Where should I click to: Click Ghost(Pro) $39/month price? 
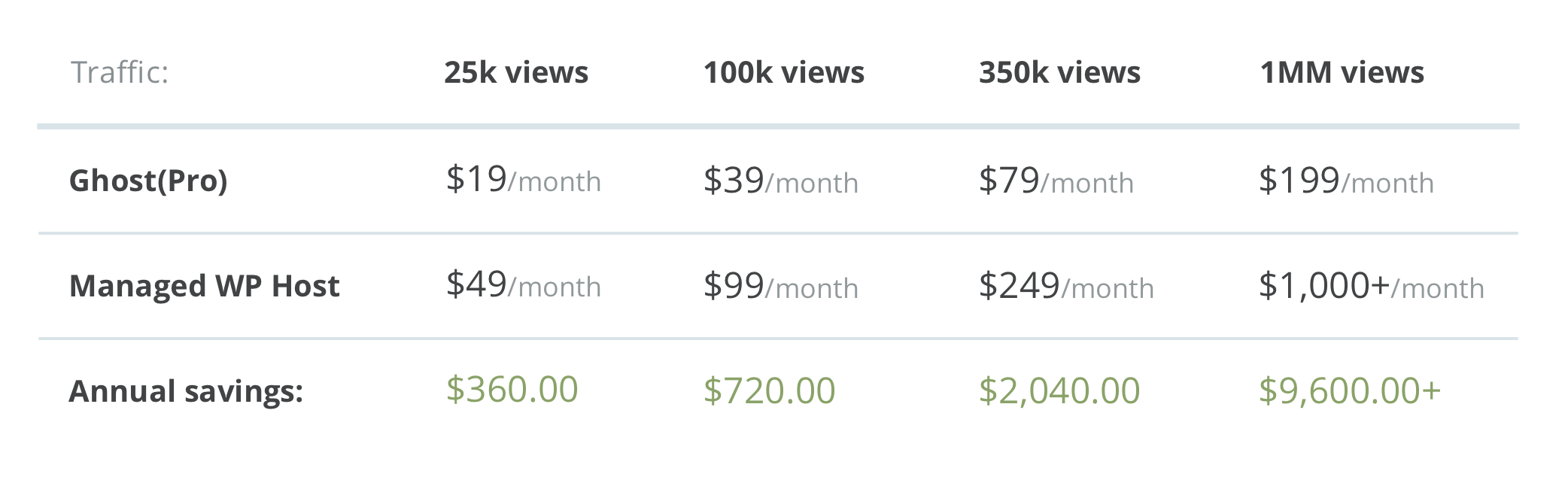(x=781, y=181)
